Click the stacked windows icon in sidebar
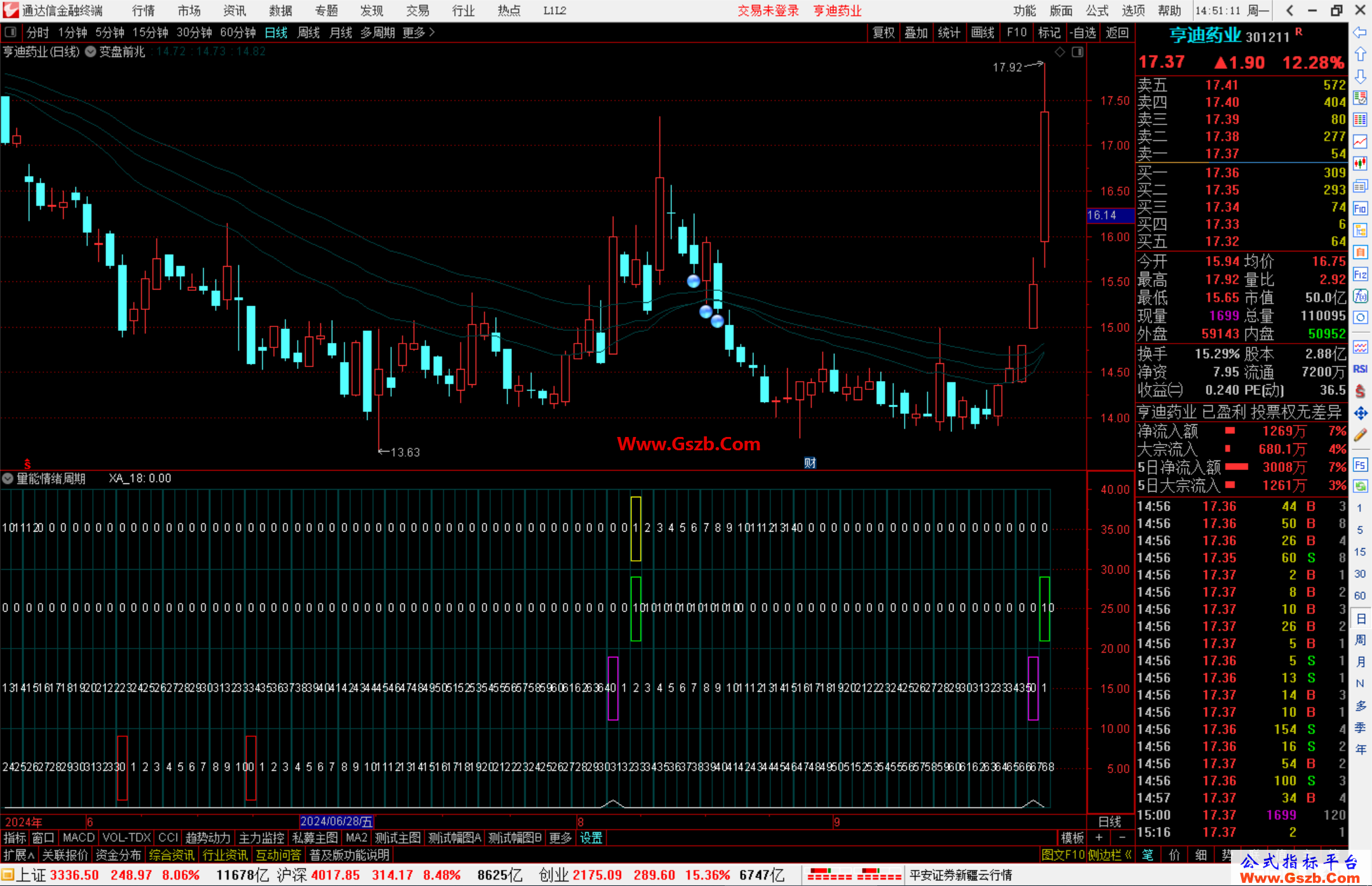The width and height of the screenshot is (1372, 886). [x=1360, y=186]
